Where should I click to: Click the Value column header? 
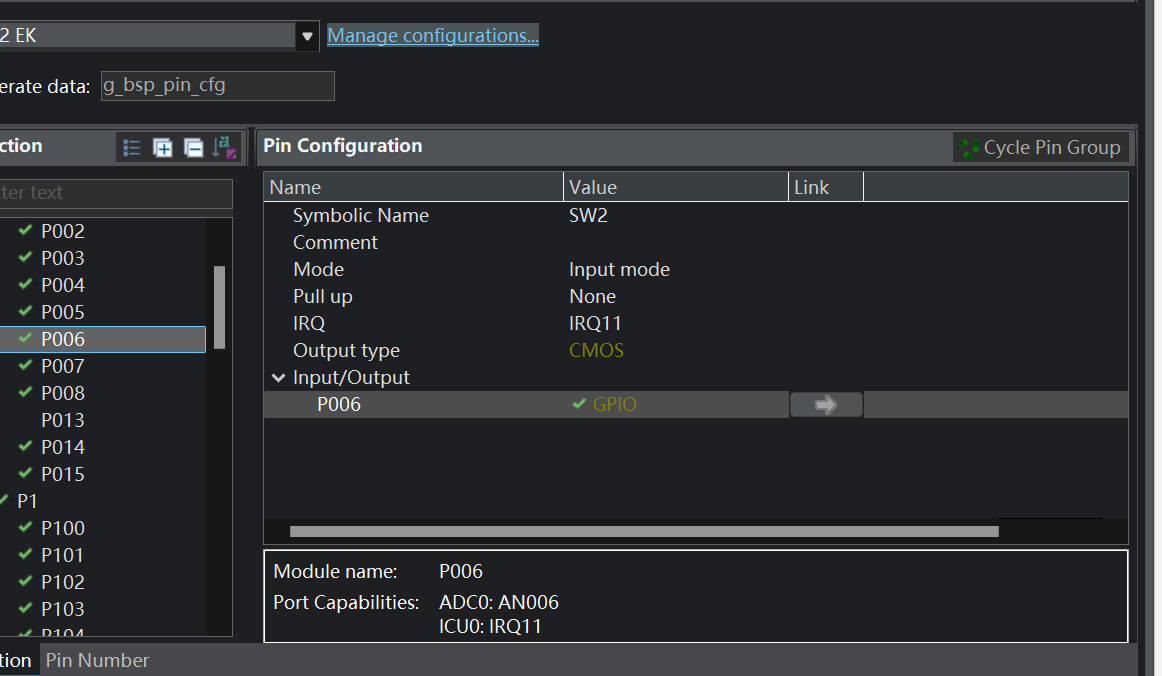coord(676,188)
